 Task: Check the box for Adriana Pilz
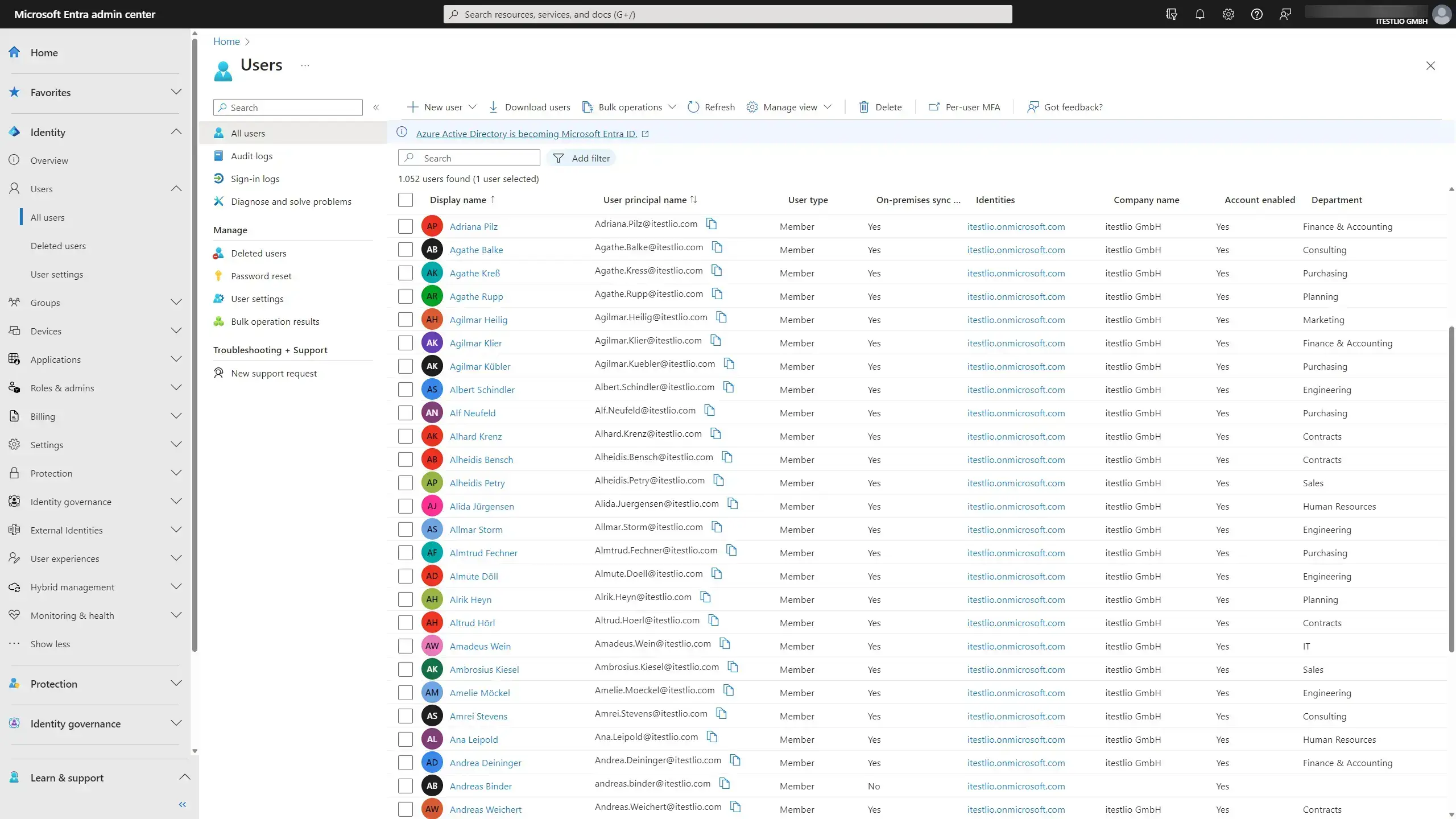[x=406, y=226]
